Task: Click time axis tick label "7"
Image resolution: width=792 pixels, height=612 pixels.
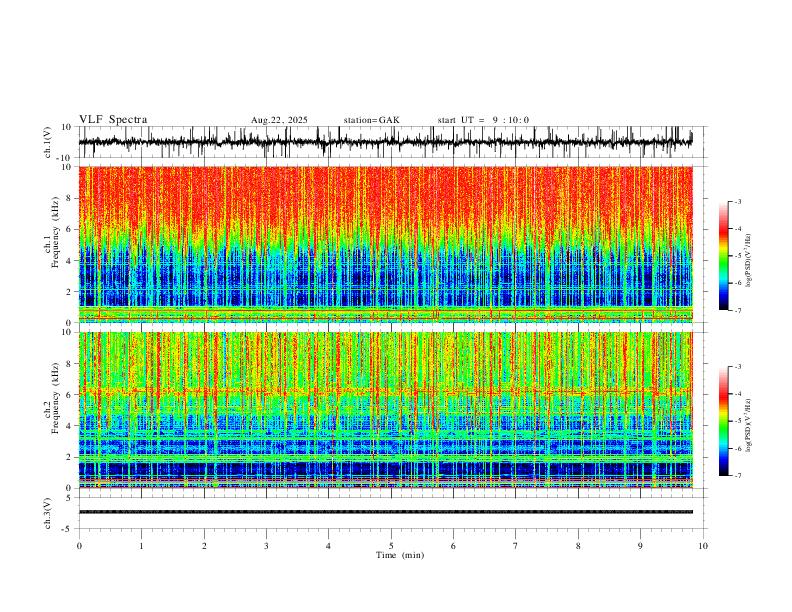Action: 516,546
